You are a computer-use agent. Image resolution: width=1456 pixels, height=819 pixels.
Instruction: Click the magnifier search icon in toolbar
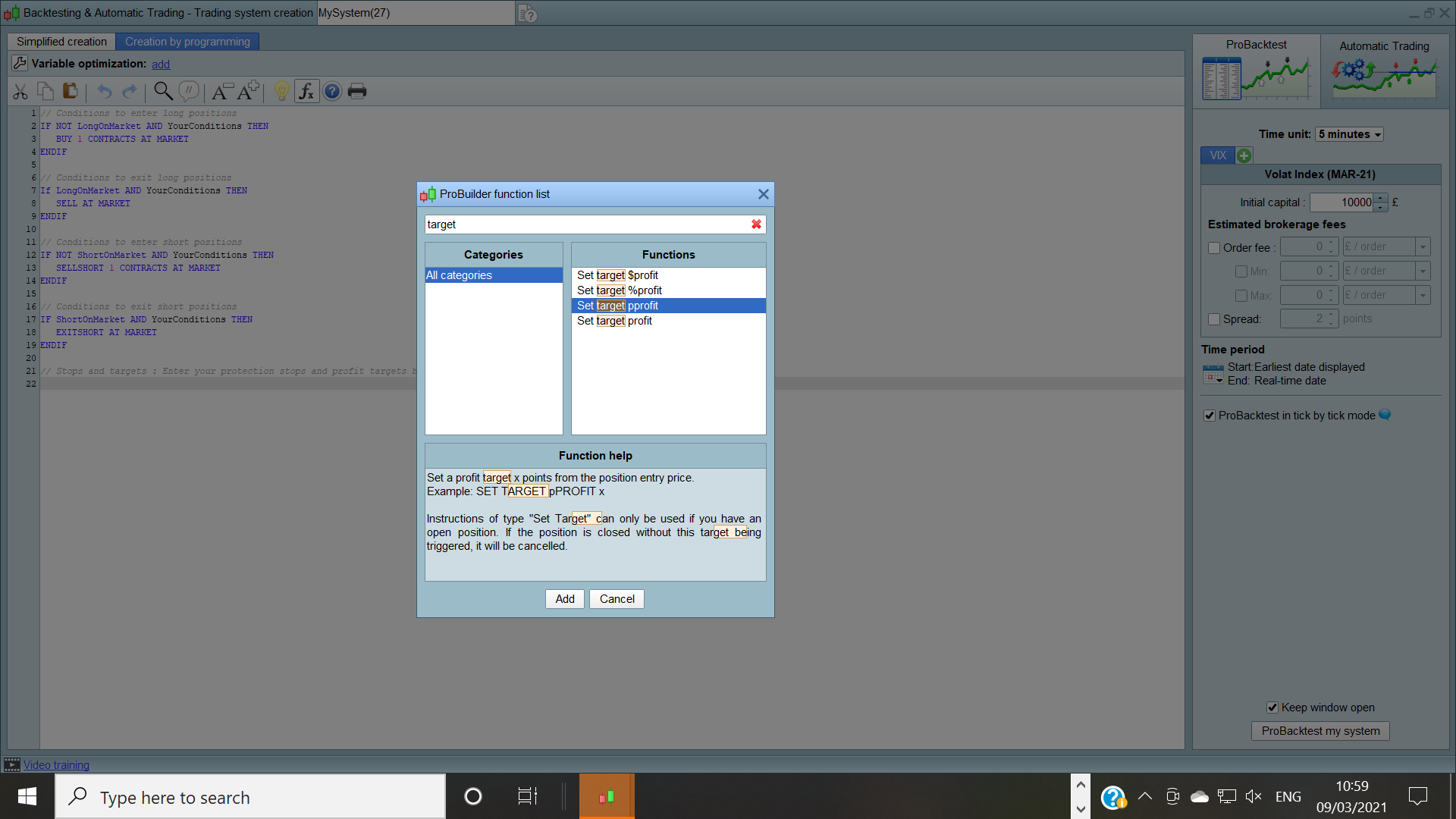(162, 92)
